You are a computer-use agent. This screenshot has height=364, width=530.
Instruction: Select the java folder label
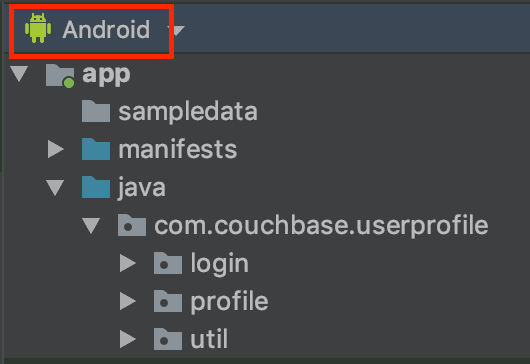[x=142, y=189]
